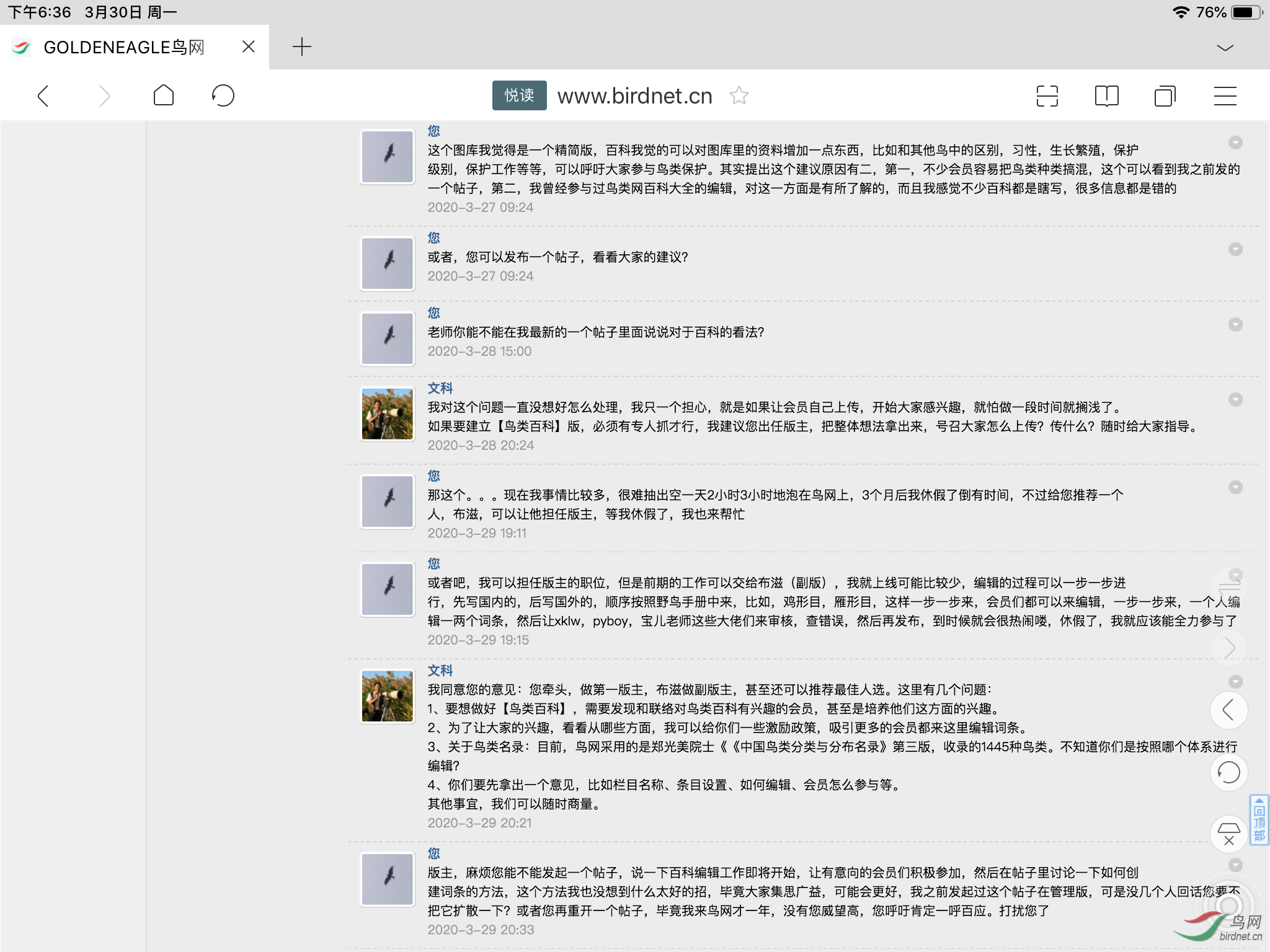
Task: Open the browser home page
Action: (164, 96)
